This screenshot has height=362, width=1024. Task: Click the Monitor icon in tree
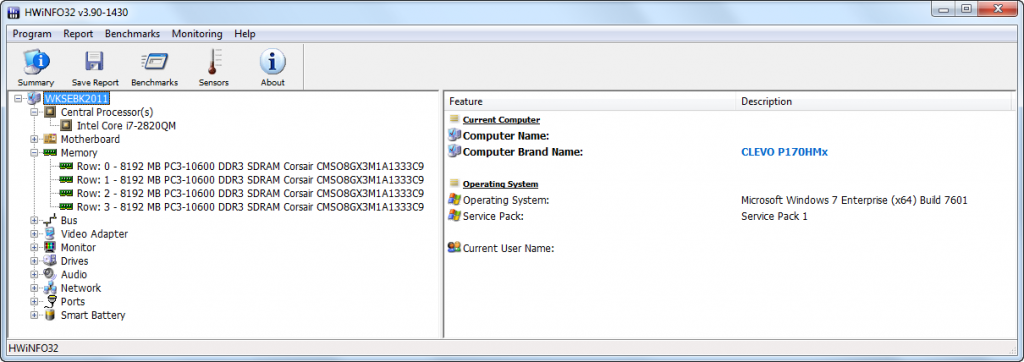click(50, 248)
